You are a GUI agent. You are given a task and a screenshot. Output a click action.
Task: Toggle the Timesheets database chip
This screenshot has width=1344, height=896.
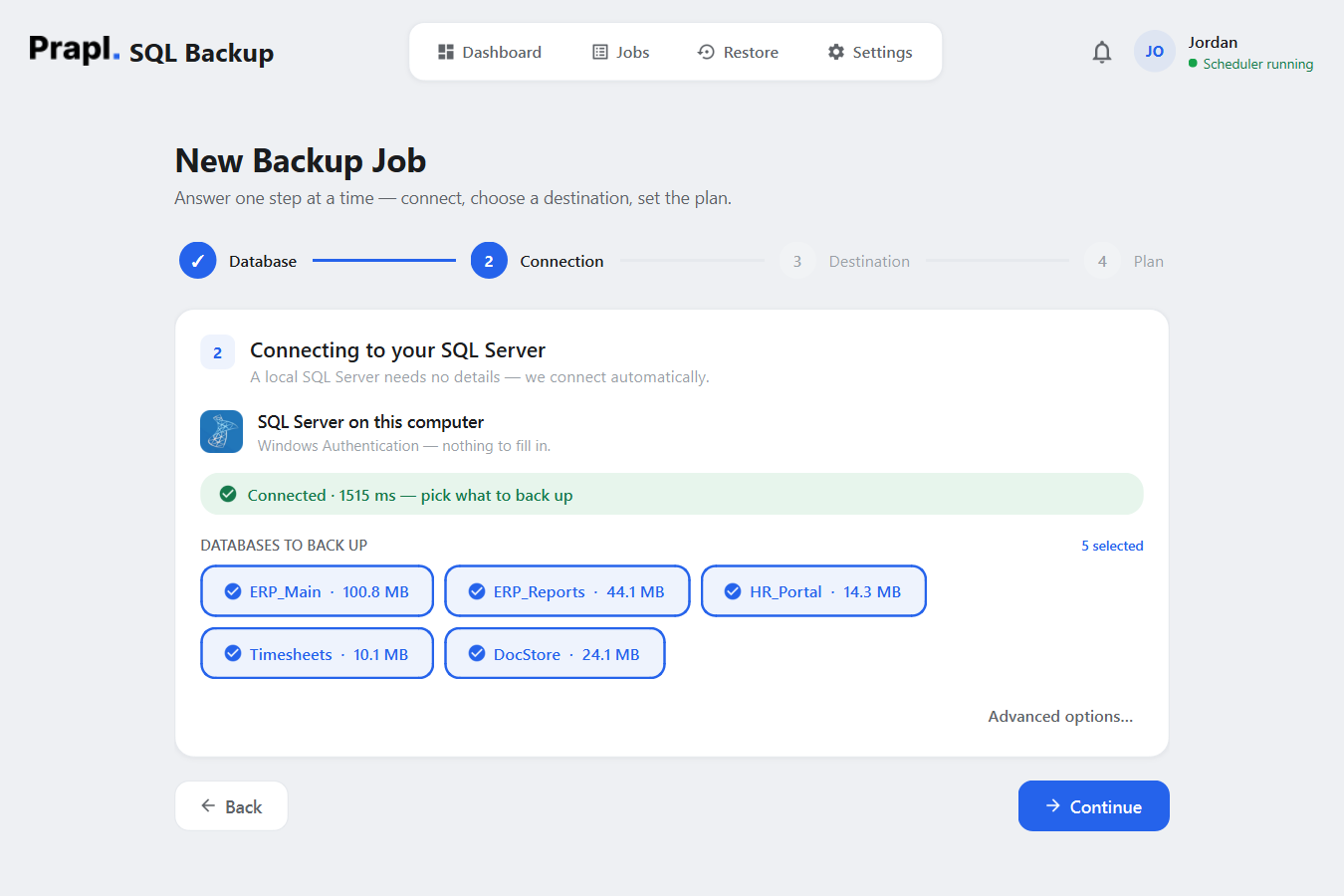coord(318,654)
